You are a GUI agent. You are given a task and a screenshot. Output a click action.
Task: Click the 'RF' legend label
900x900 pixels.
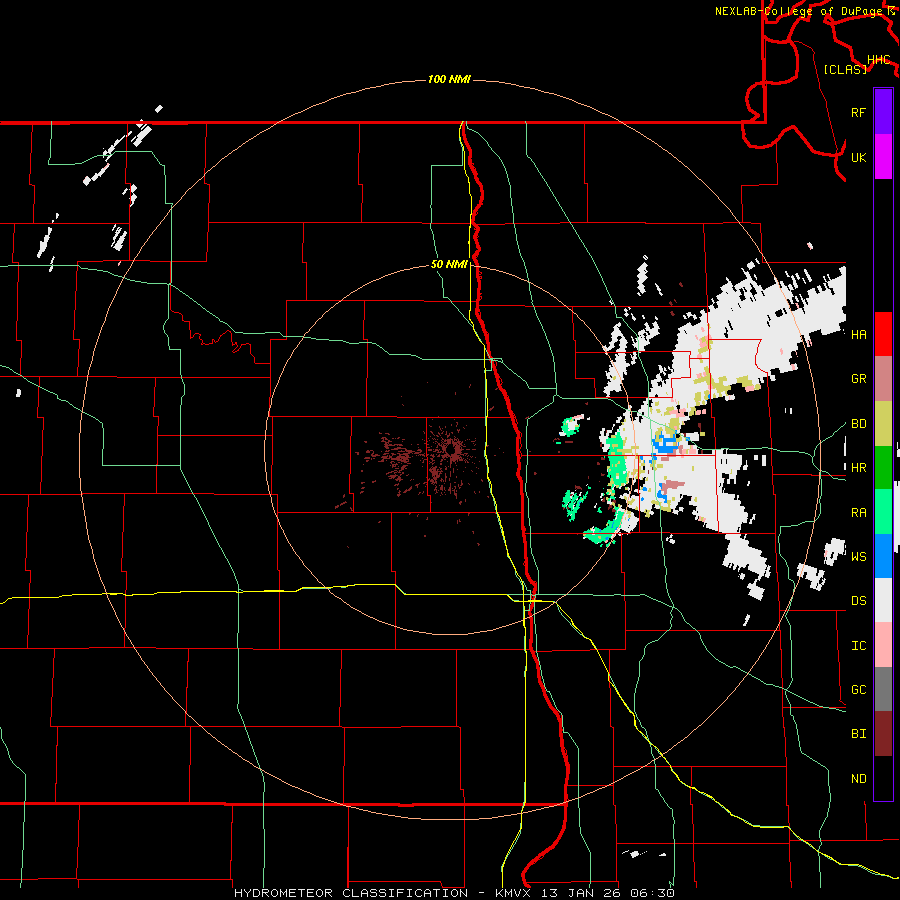pyautogui.click(x=858, y=112)
